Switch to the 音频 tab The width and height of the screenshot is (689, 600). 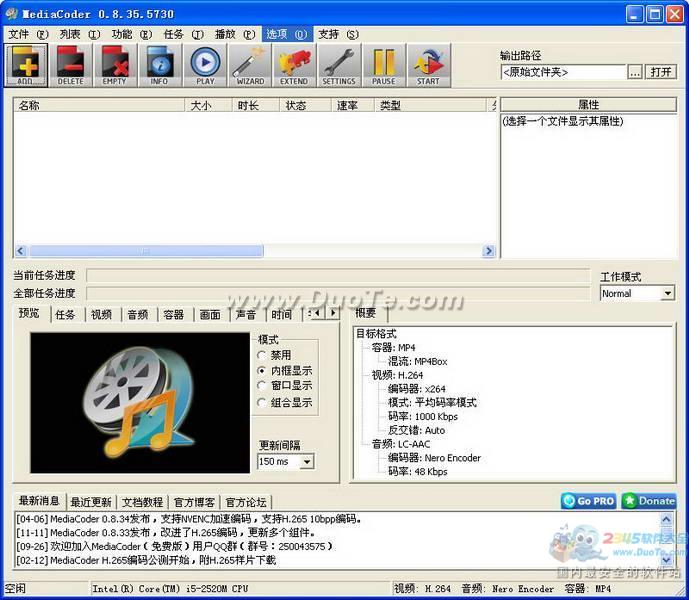[138, 315]
